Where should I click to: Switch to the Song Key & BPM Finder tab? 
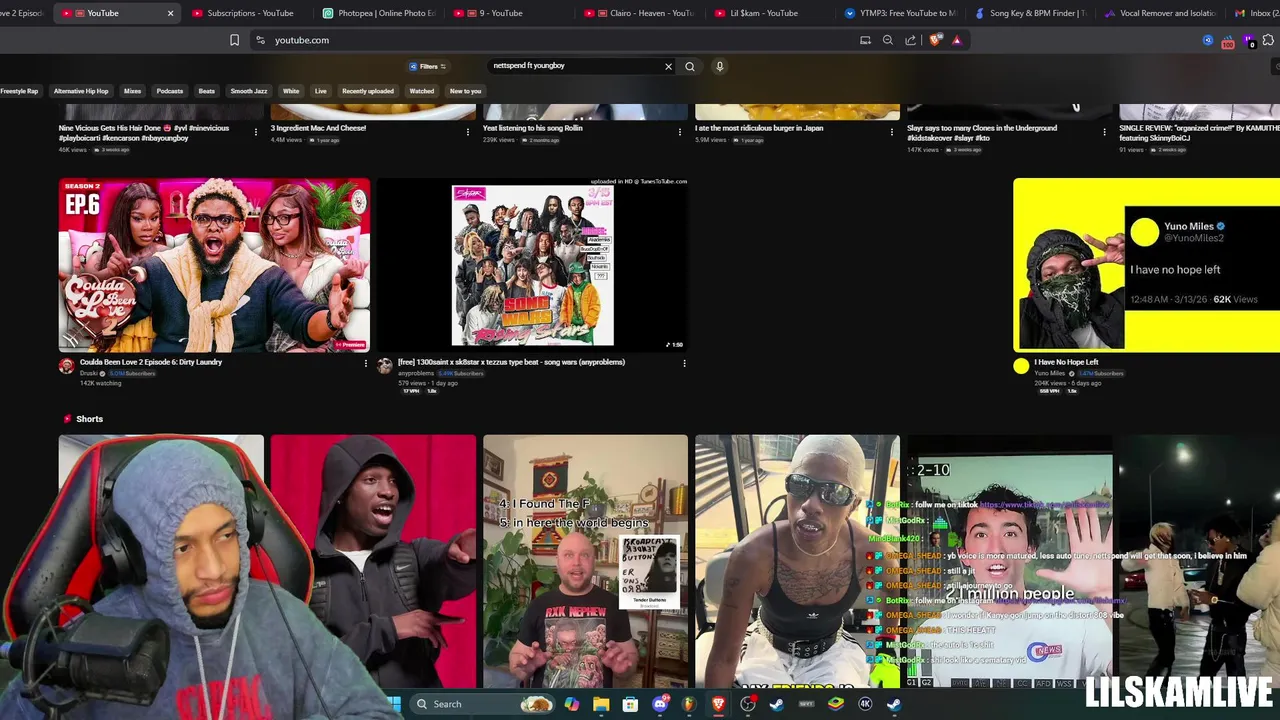[1032, 13]
